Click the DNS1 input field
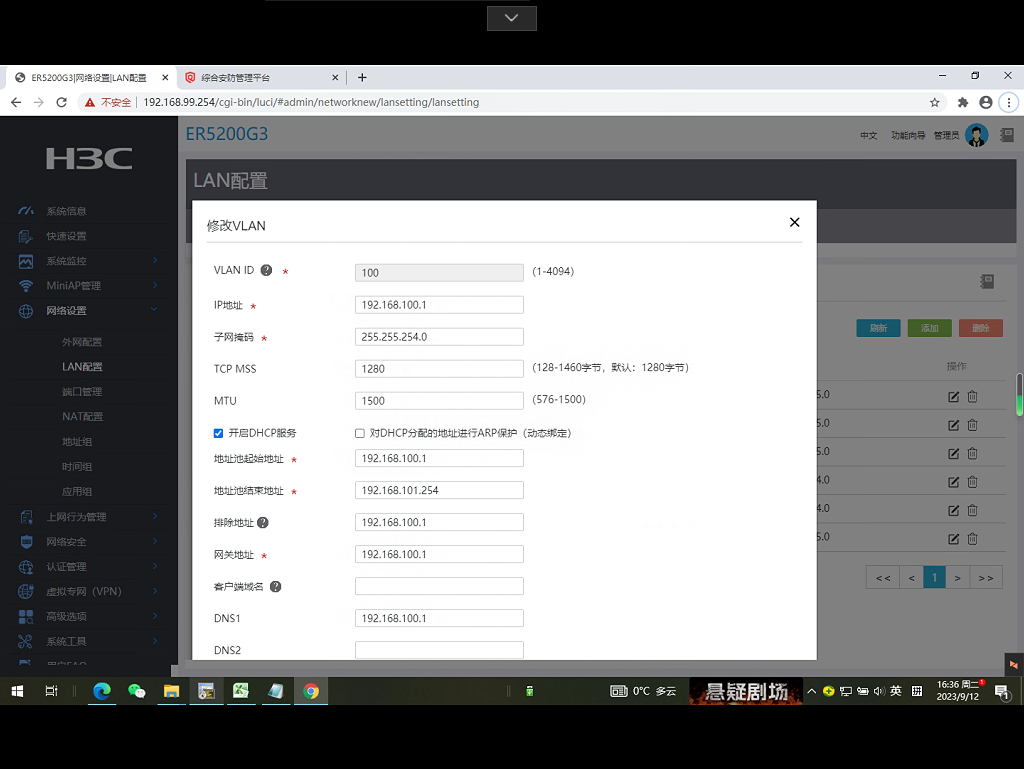Screen dimensions: 1024x769 tap(439, 618)
